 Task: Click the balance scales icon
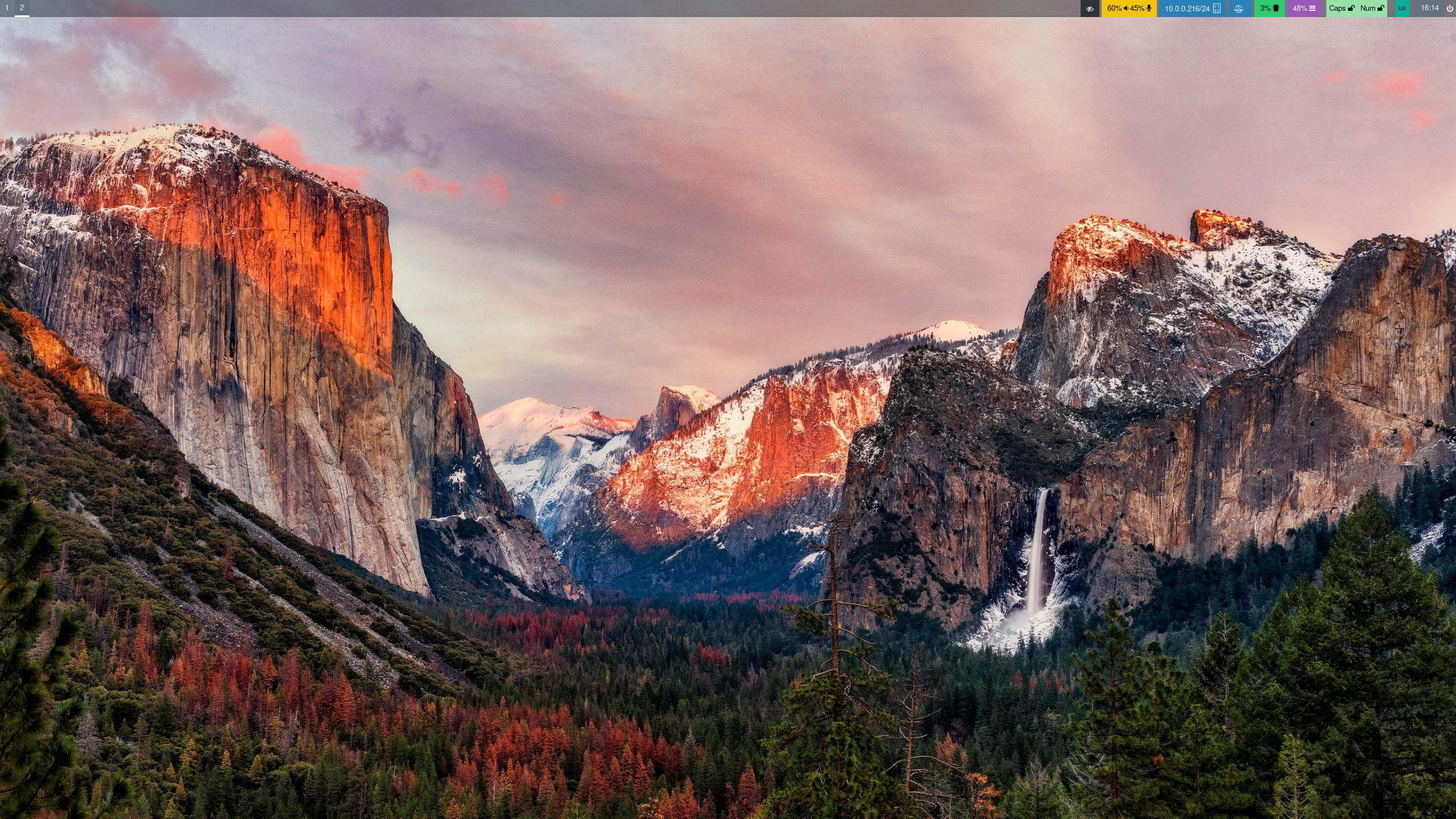click(x=1239, y=9)
